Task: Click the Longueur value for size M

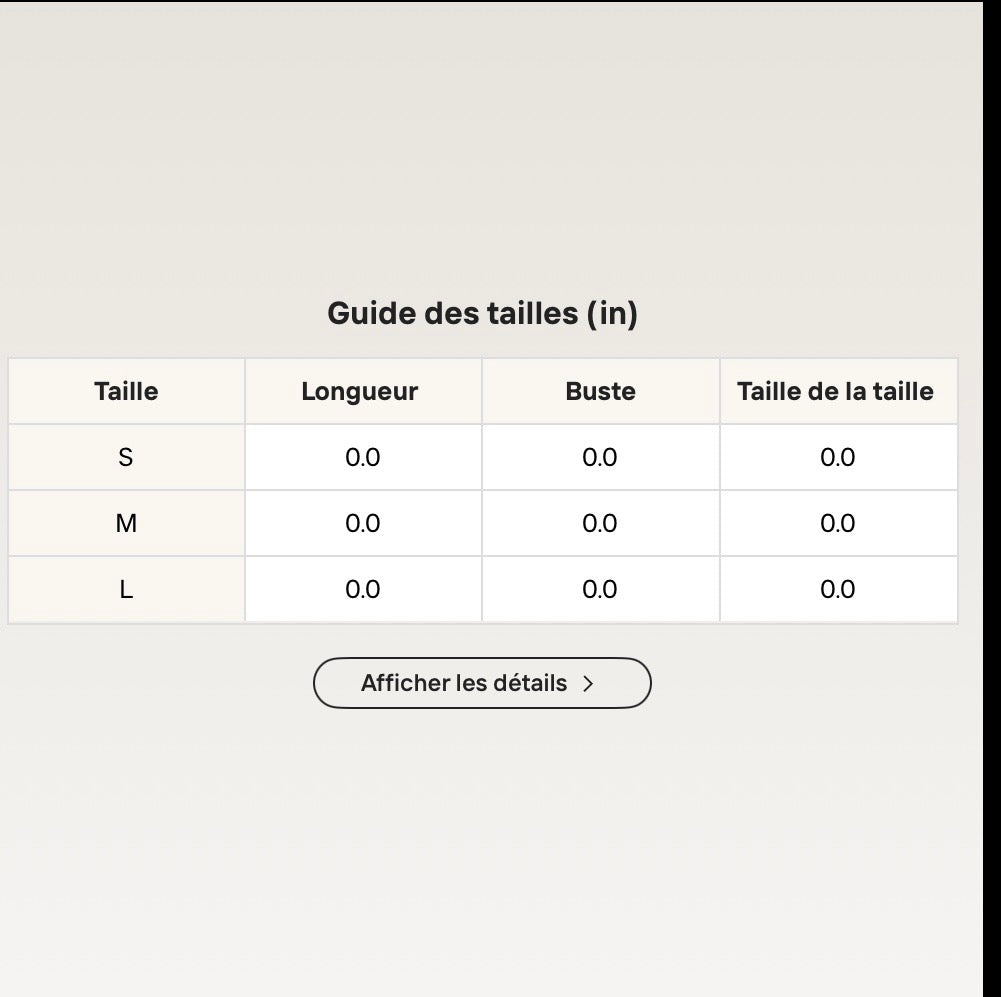Action: pyautogui.click(x=363, y=523)
